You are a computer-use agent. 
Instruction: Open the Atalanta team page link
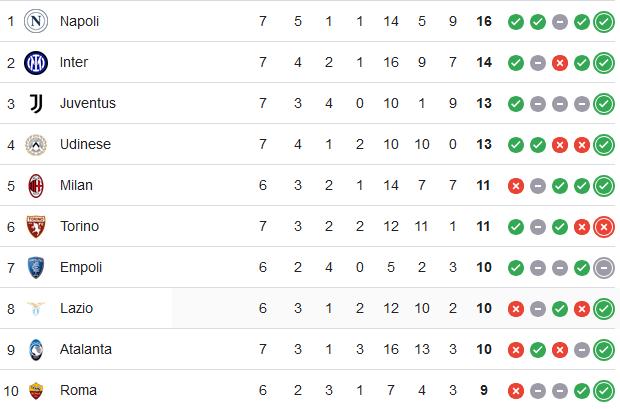(x=86, y=349)
